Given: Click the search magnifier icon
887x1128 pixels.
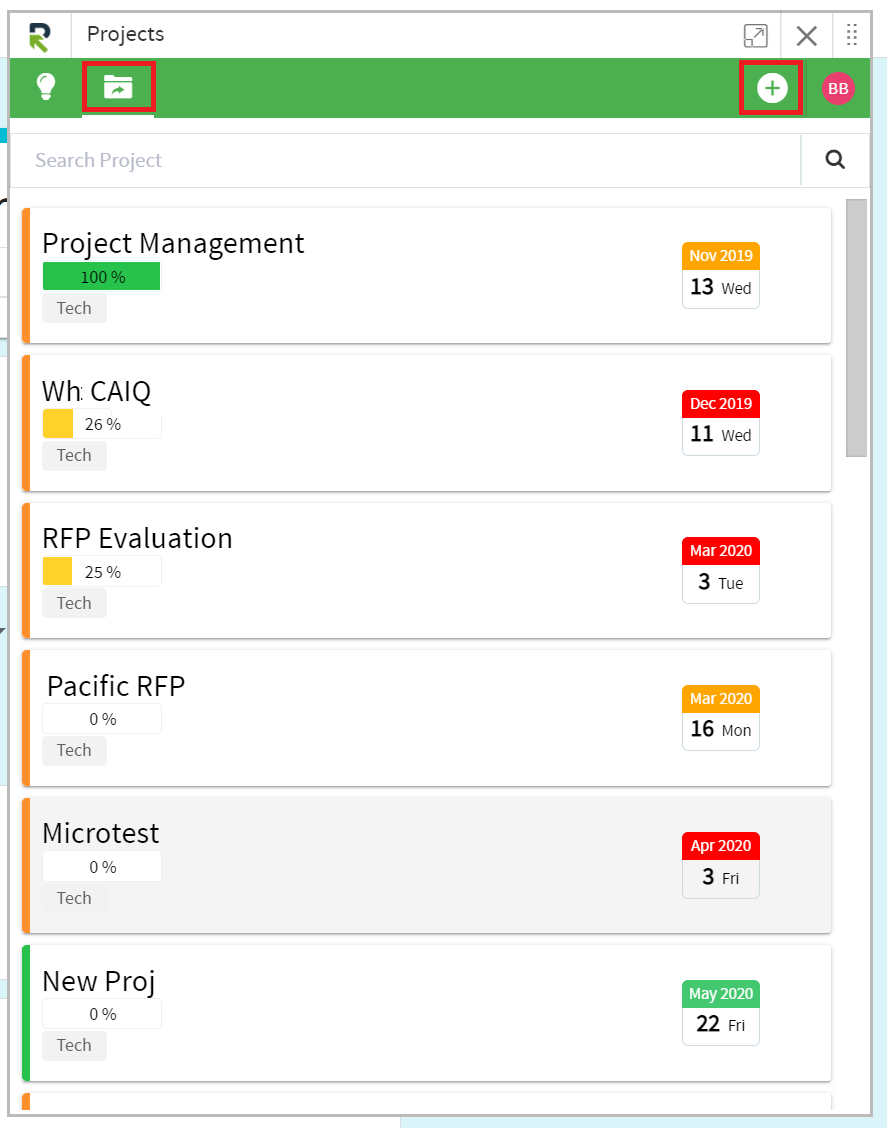Looking at the screenshot, I should tap(835, 159).
